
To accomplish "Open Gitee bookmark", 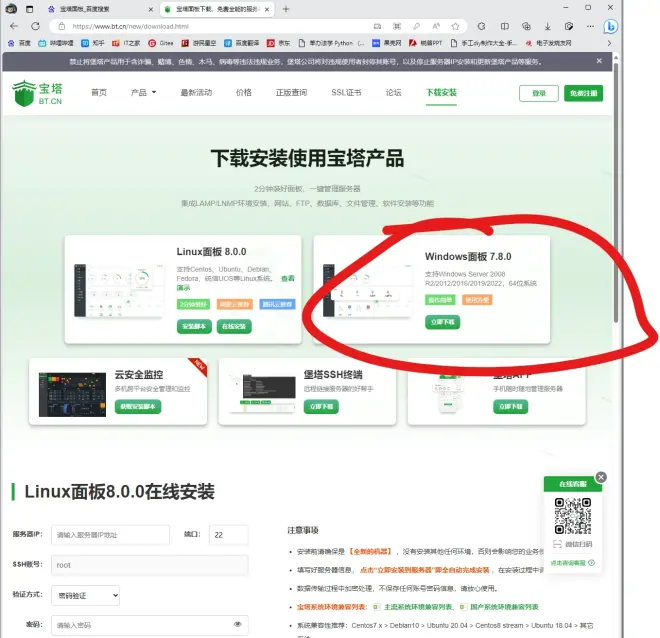I will pos(161,43).
